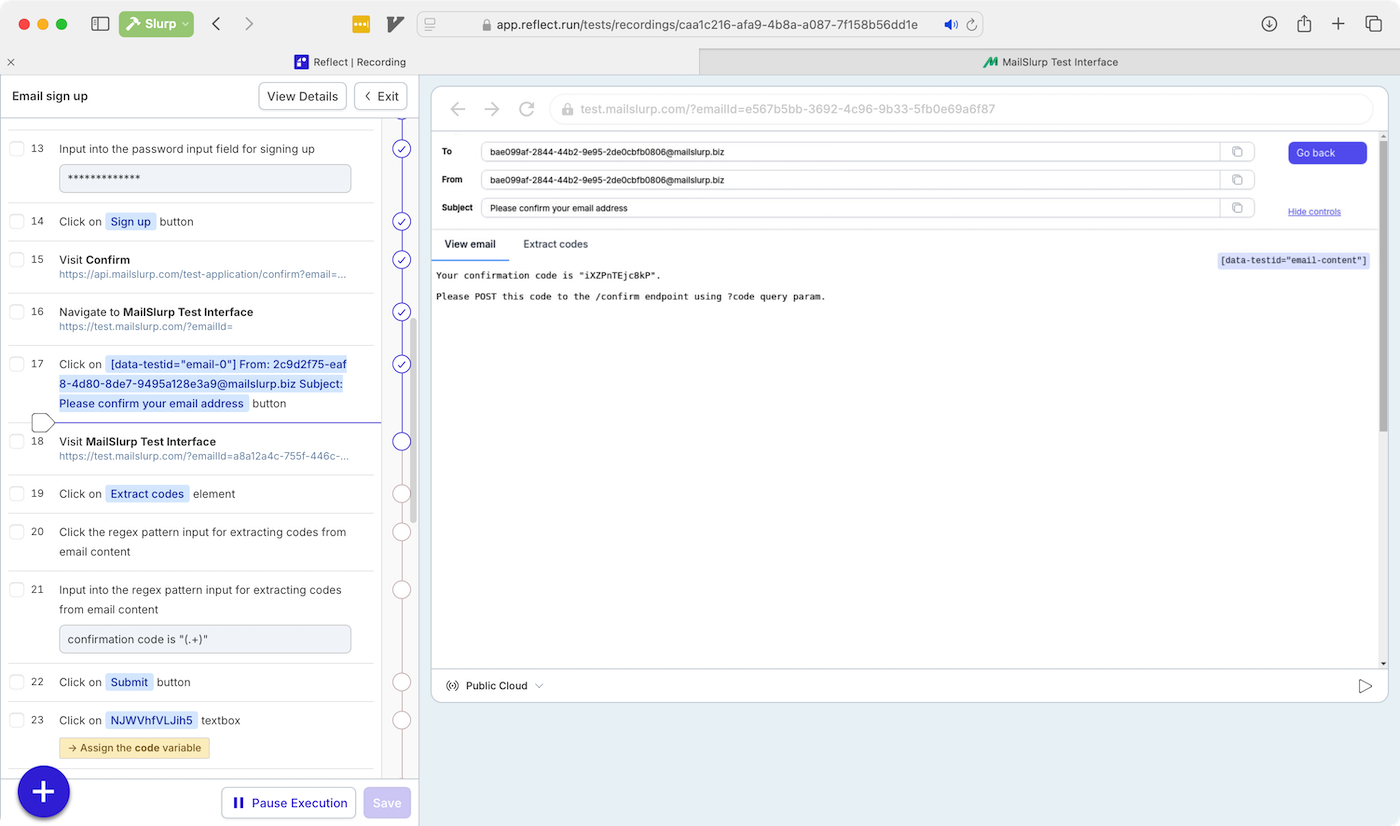This screenshot has height=826, width=1400.
Task: Select the View email tab
Action: 470,244
